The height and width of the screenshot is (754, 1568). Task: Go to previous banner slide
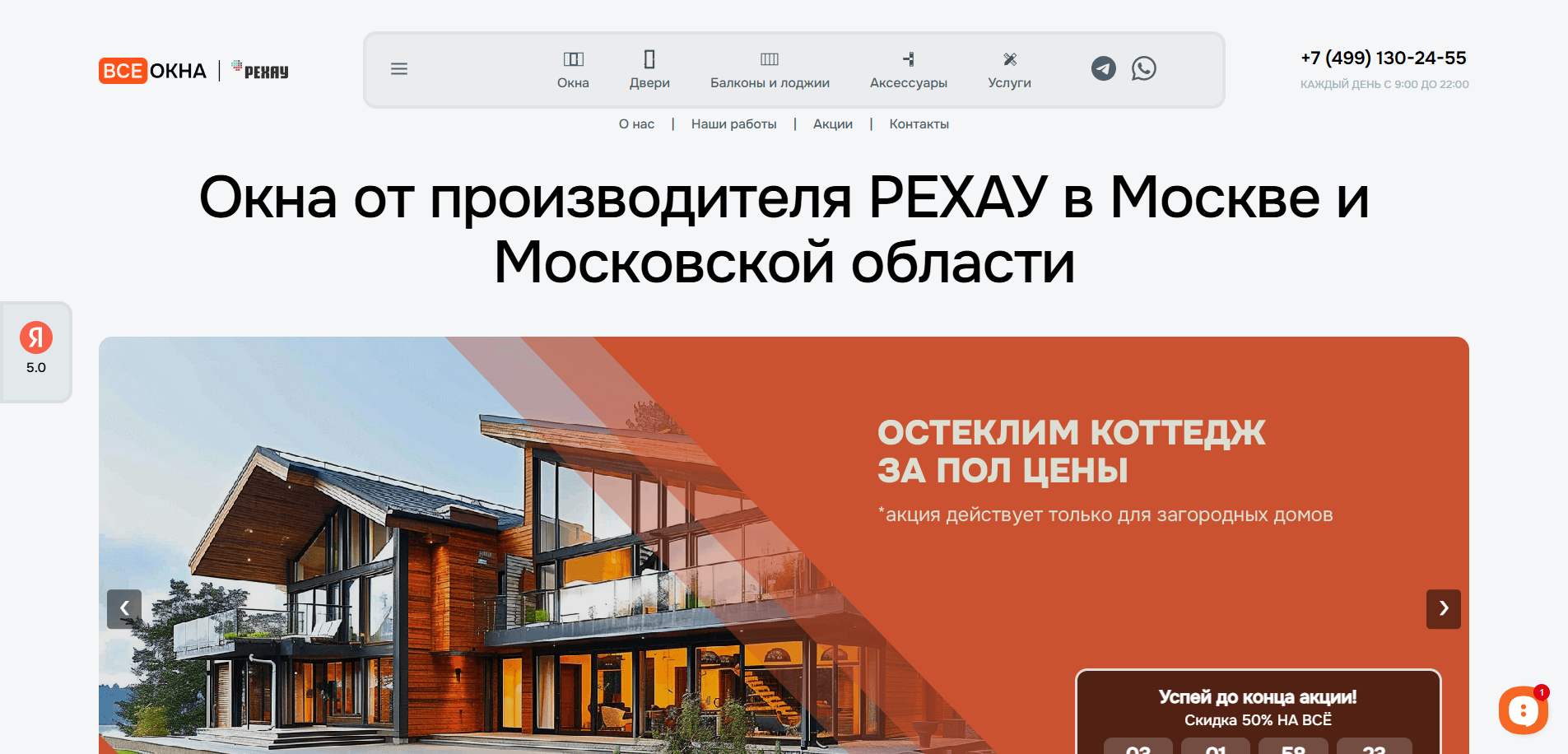tap(124, 609)
